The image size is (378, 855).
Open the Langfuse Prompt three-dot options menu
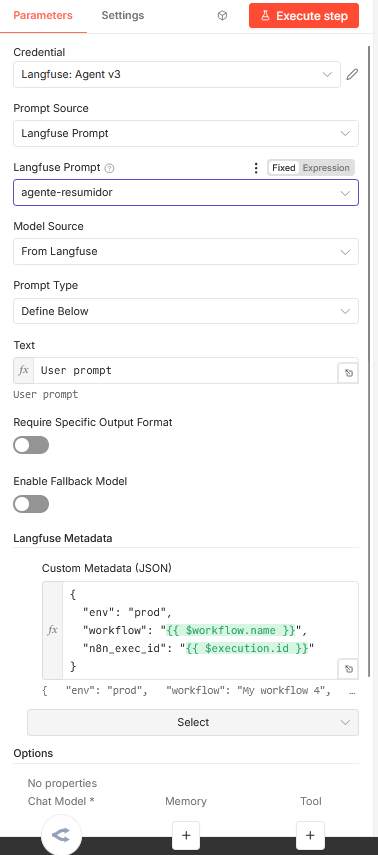coord(256,168)
